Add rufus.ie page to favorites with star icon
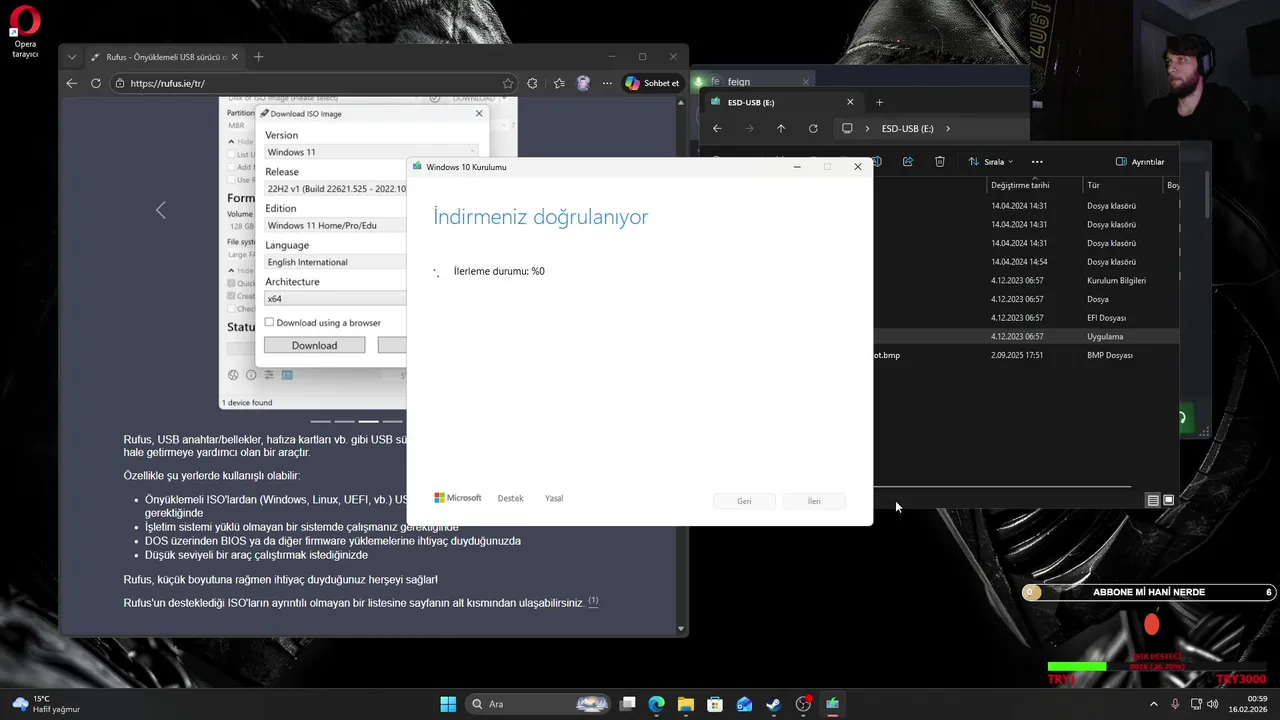 508,83
